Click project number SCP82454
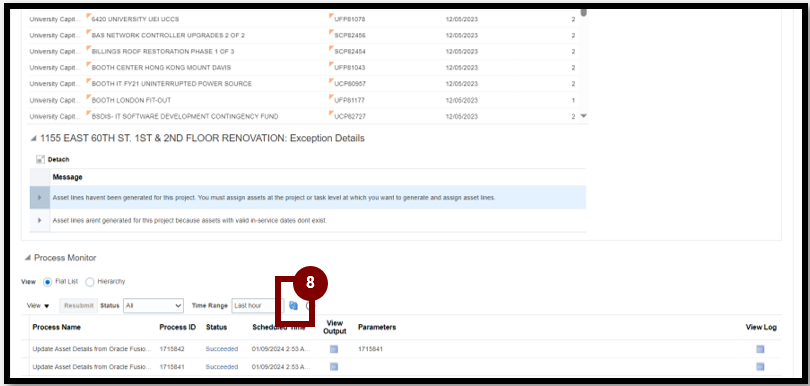 (x=350, y=52)
